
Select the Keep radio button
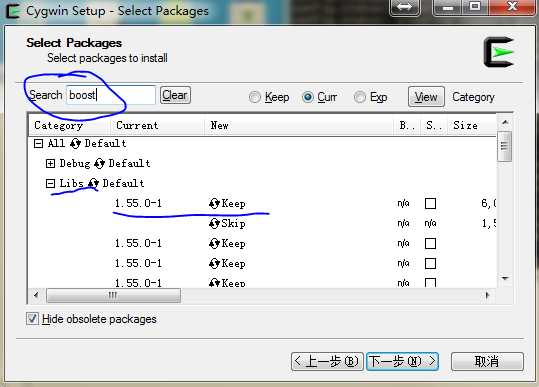255,97
